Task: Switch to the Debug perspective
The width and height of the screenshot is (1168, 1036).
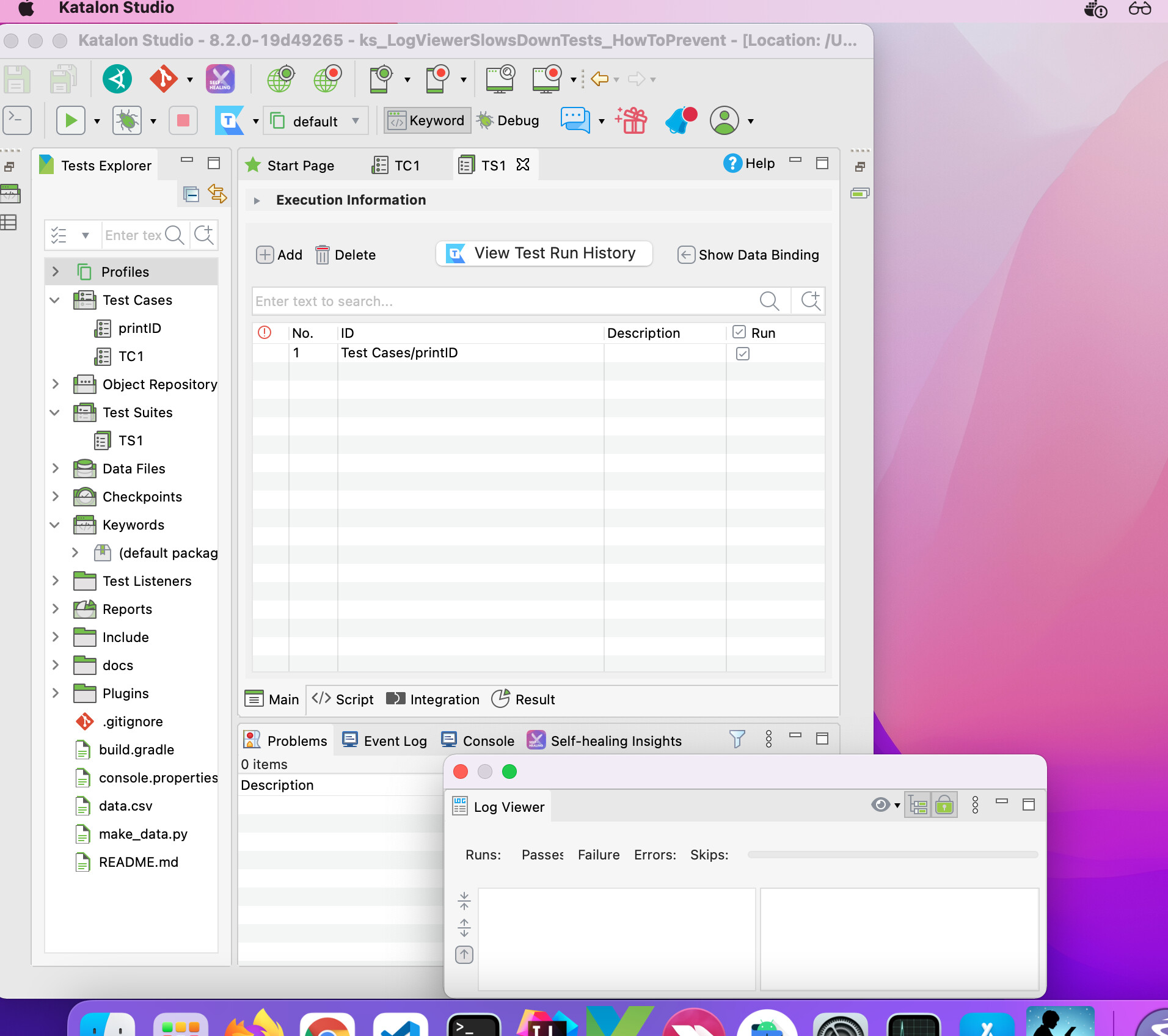Action: pyautogui.click(x=508, y=120)
